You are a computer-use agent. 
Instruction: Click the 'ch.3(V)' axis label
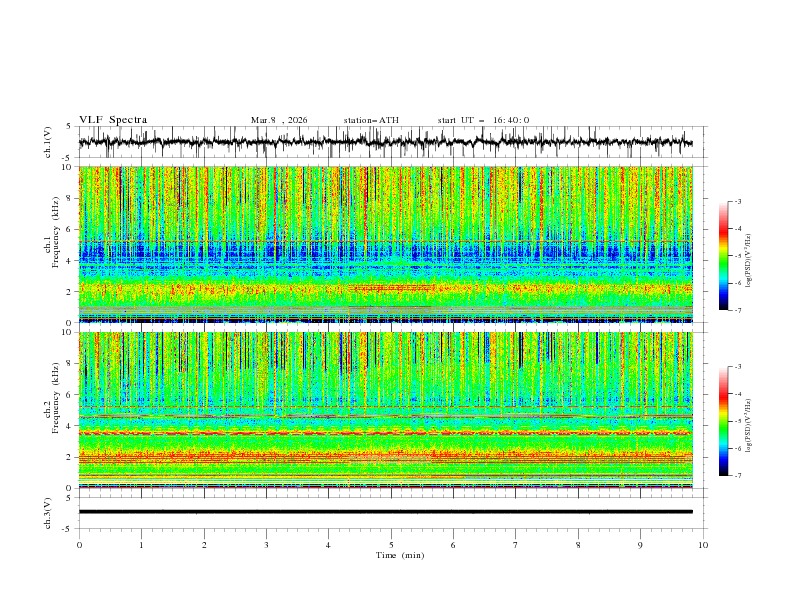(48, 513)
